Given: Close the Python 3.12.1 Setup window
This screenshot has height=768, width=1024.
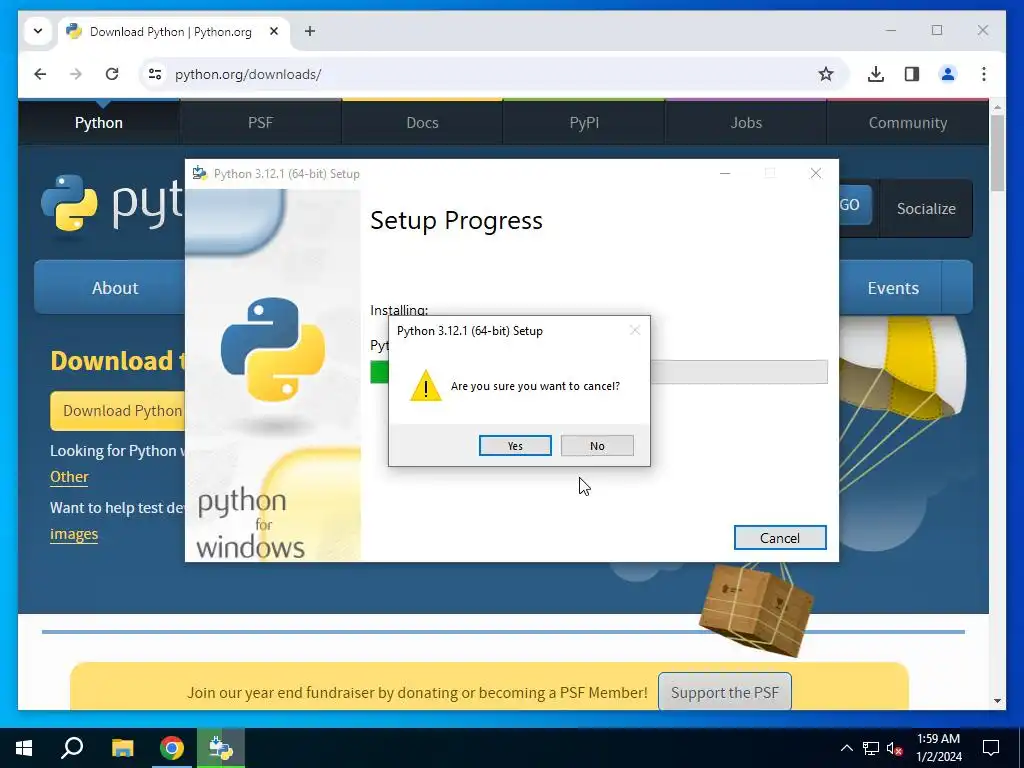Looking at the screenshot, I should [816, 173].
